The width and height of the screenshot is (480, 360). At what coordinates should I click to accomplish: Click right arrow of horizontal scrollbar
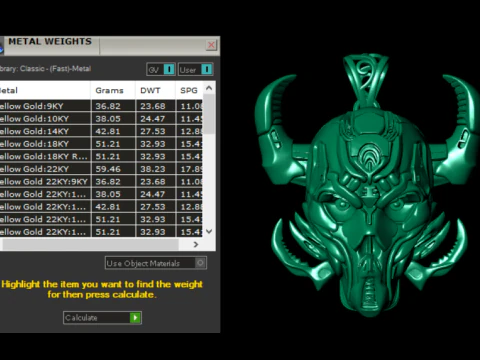tap(196, 244)
